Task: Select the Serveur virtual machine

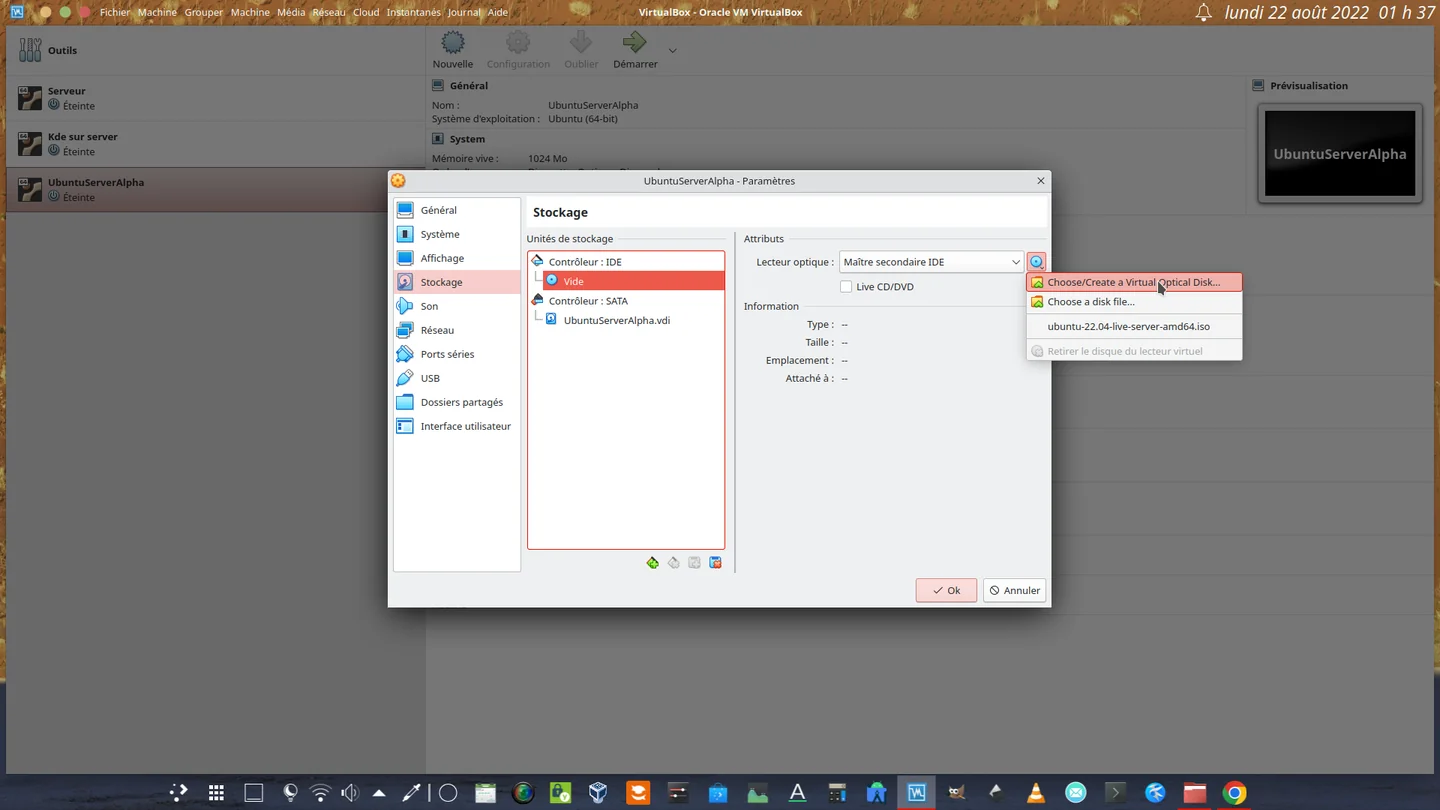Action: (215, 98)
